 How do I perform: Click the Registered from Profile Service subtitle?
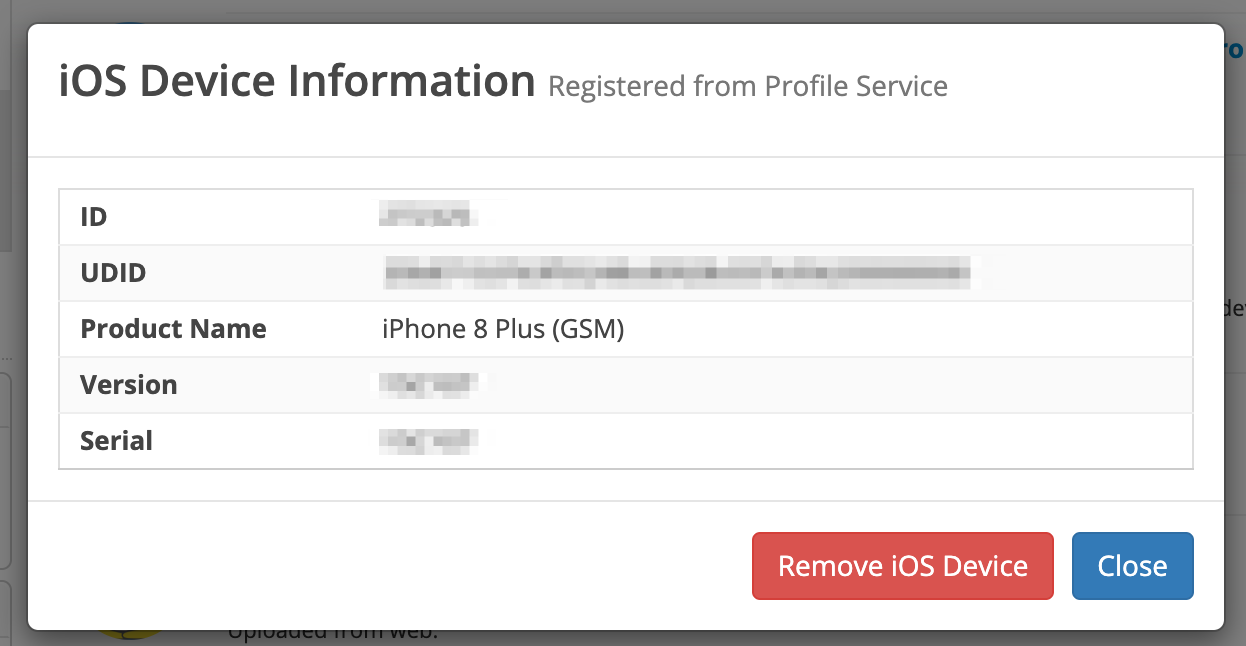coord(747,86)
